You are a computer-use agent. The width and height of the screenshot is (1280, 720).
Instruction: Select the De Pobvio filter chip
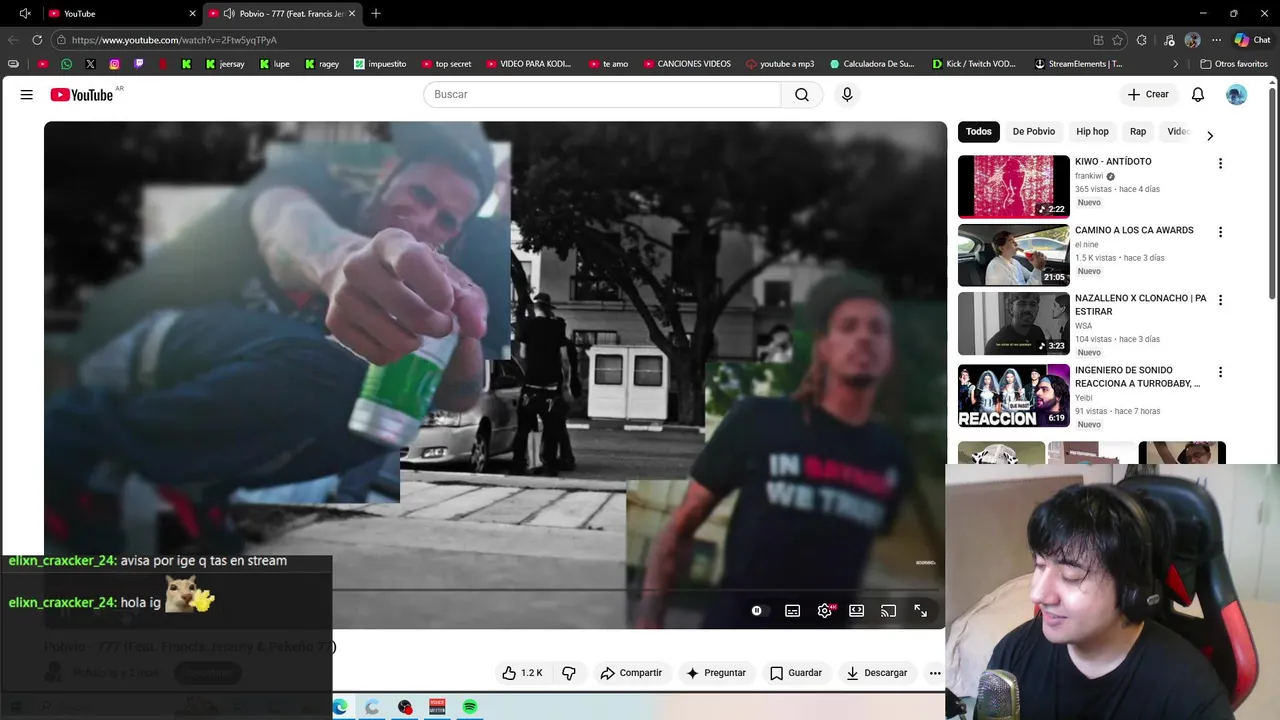pyautogui.click(x=1033, y=132)
